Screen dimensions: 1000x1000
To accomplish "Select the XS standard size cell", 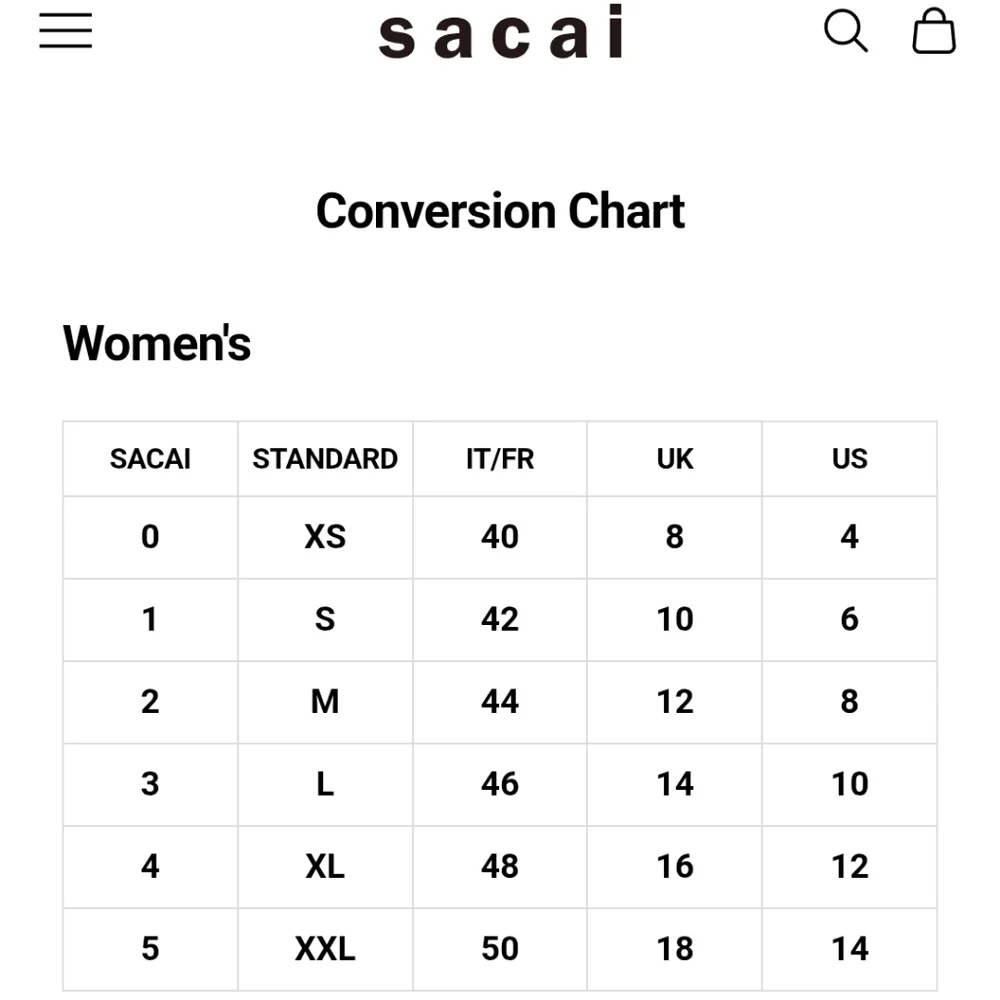I will (325, 537).
